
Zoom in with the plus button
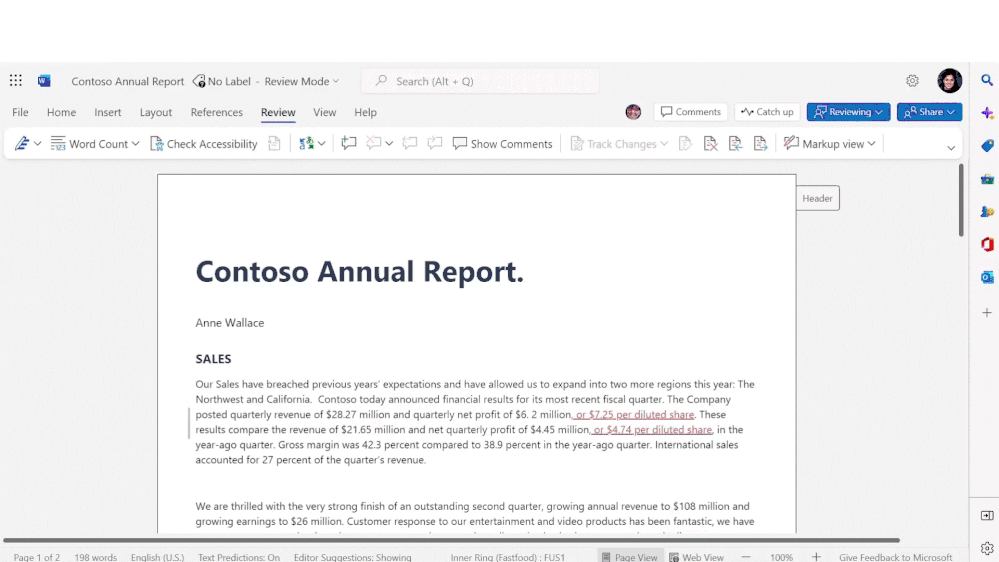[x=816, y=557]
